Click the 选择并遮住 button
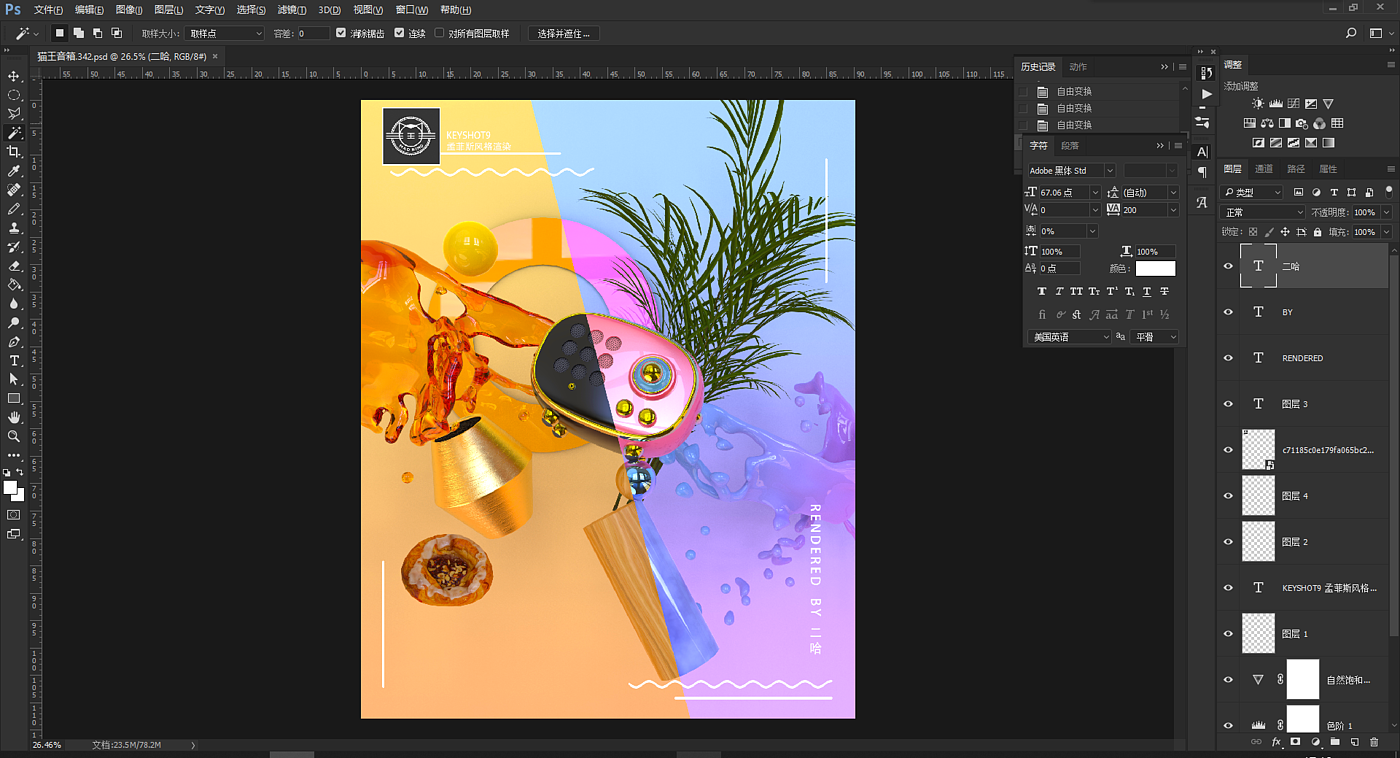The height and width of the screenshot is (758, 1400). click(x=563, y=33)
